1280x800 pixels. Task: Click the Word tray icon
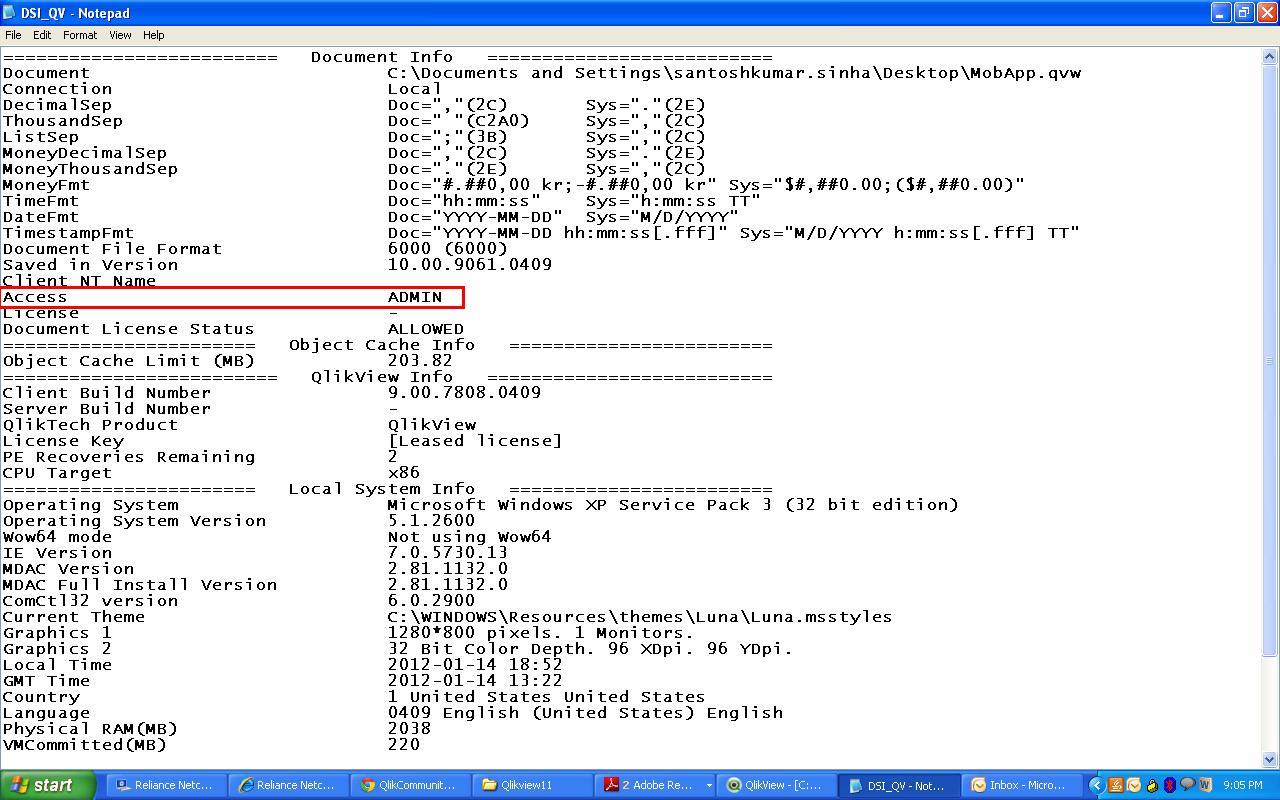point(1205,785)
